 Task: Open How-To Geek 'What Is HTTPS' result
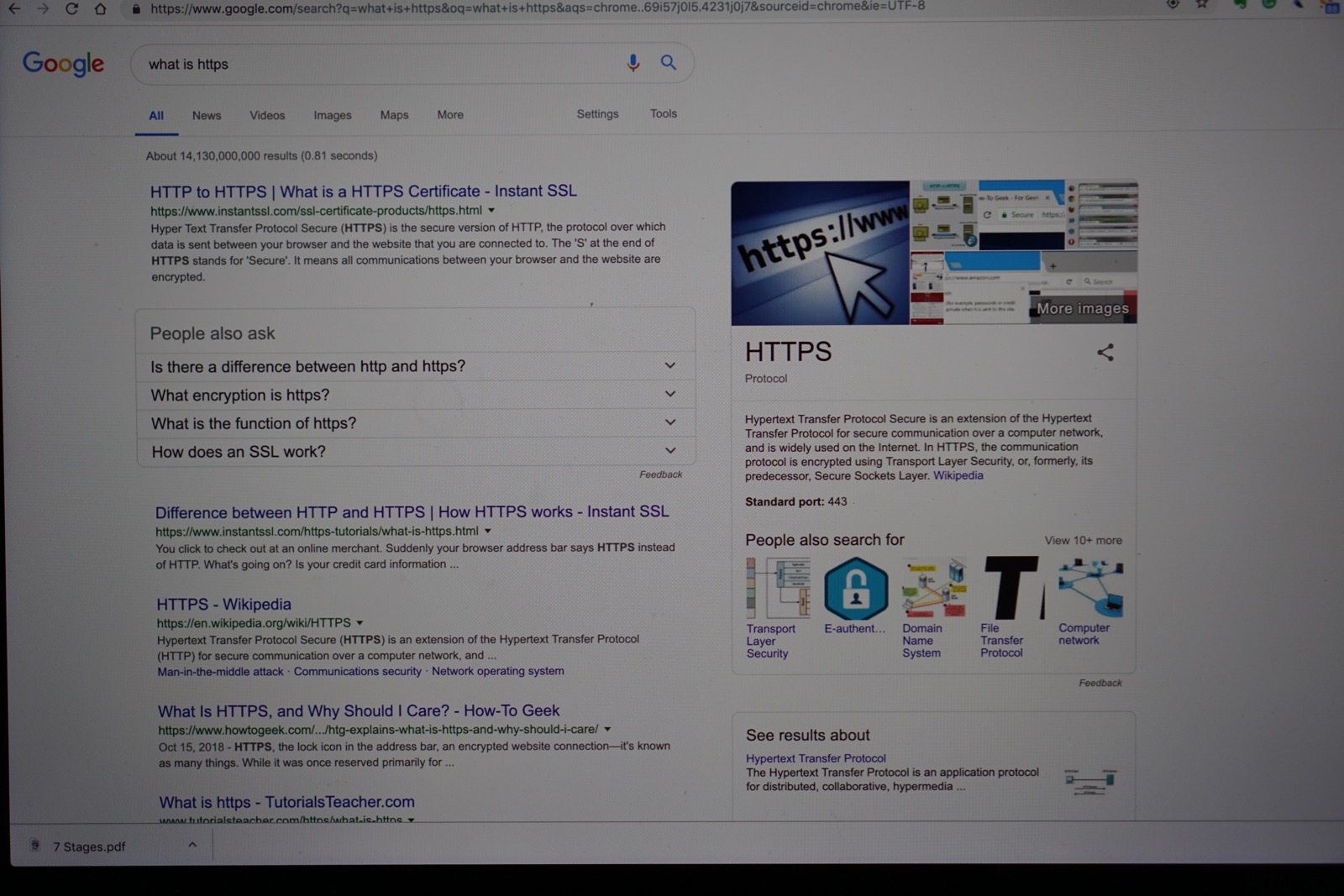359,711
